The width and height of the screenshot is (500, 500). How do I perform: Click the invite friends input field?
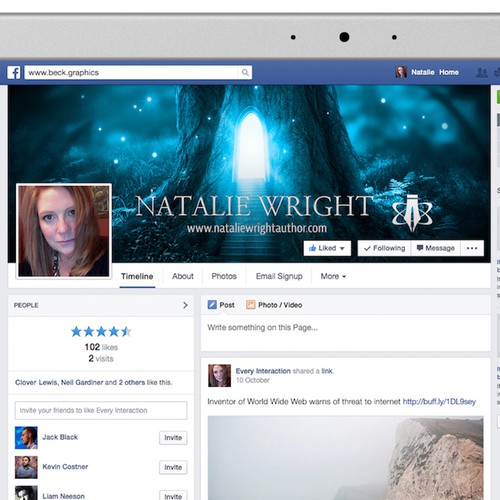tap(101, 410)
